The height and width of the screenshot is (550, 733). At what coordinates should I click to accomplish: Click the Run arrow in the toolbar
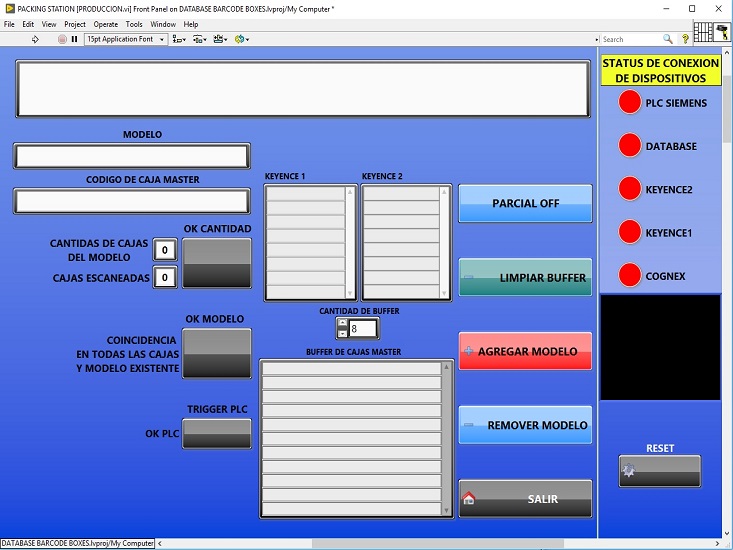[x=36, y=39]
